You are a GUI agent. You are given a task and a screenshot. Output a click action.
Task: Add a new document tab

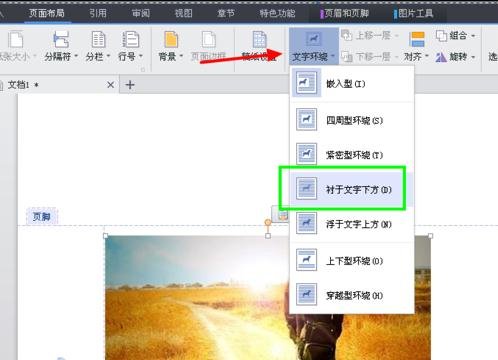coord(130,85)
